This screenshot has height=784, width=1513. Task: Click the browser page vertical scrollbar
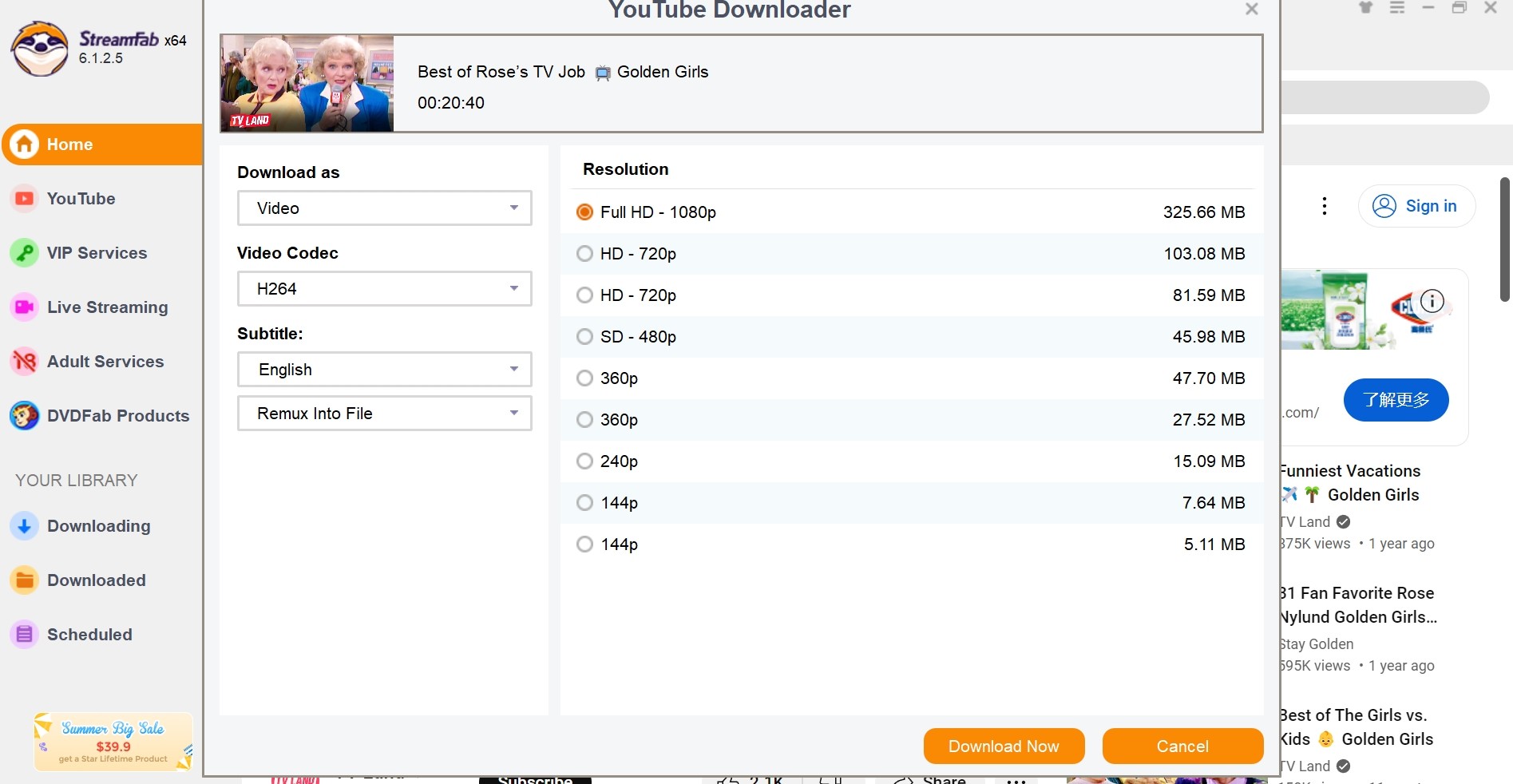pyautogui.click(x=1504, y=240)
